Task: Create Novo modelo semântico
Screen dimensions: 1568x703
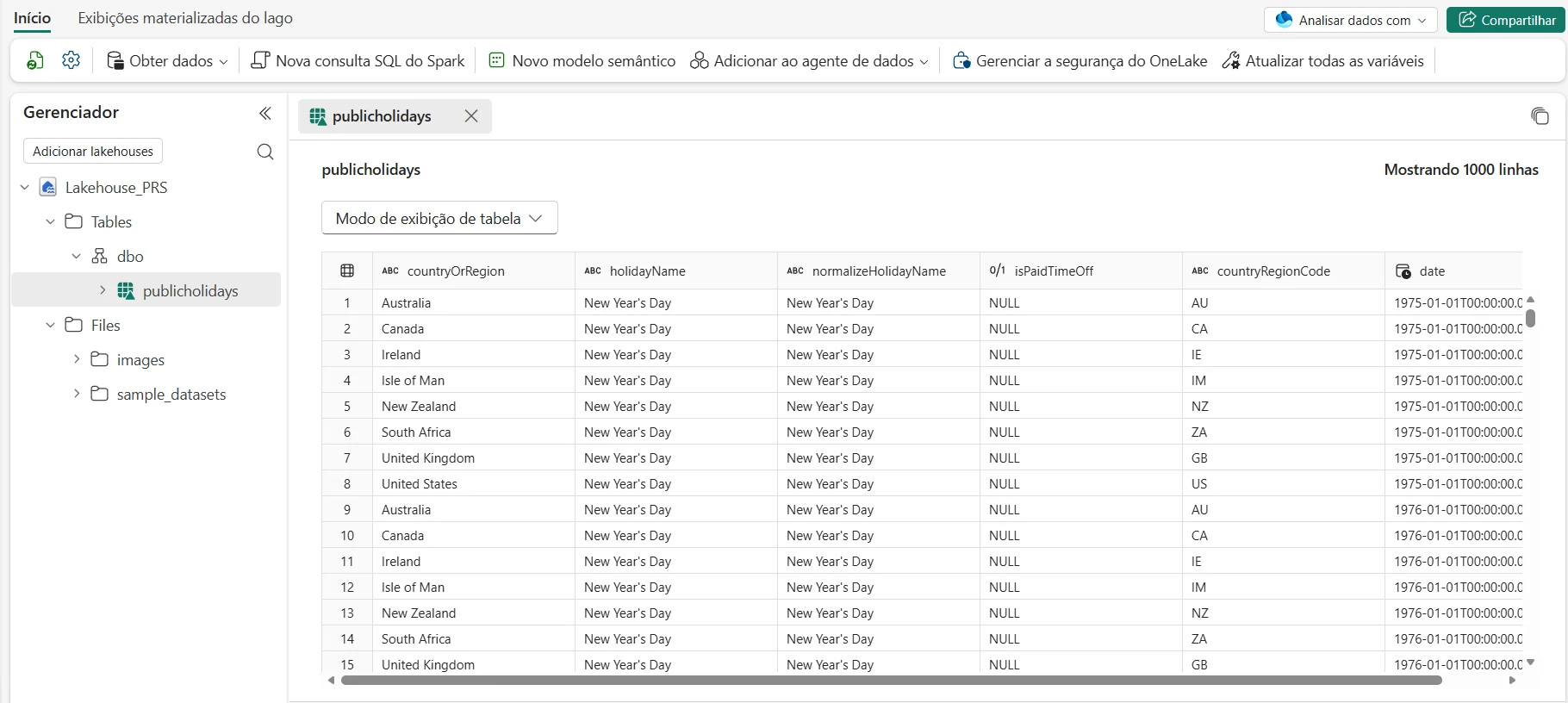Action: (x=582, y=60)
